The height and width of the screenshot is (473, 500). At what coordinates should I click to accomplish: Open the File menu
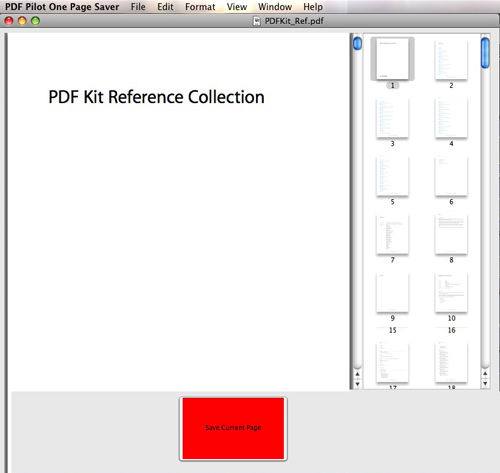pyautogui.click(x=138, y=7)
